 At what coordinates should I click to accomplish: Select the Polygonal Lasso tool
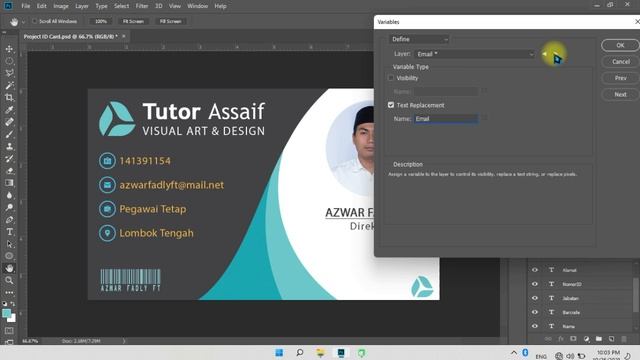(x=9, y=73)
